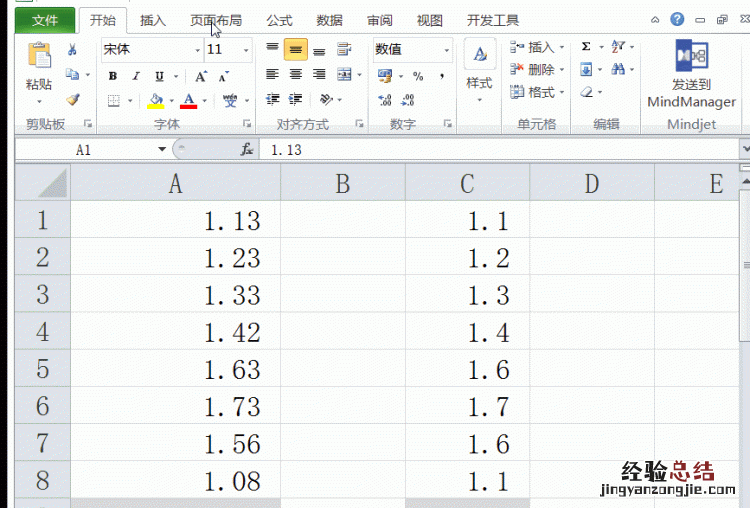
Task: Click Sort and Filter icon
Action: click(618, 46)
